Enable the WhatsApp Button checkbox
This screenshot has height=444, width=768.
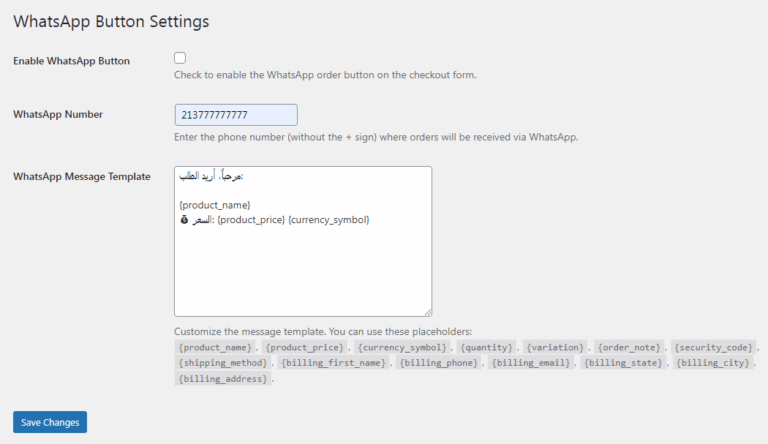click(180, 58)
